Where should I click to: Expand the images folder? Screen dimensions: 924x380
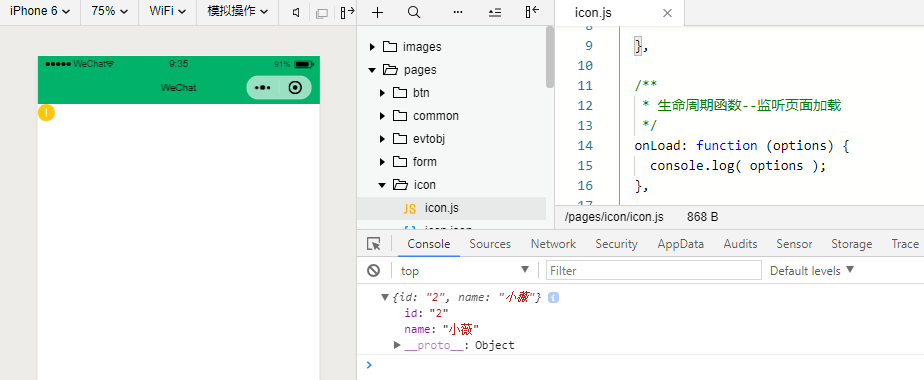[372, 47]
